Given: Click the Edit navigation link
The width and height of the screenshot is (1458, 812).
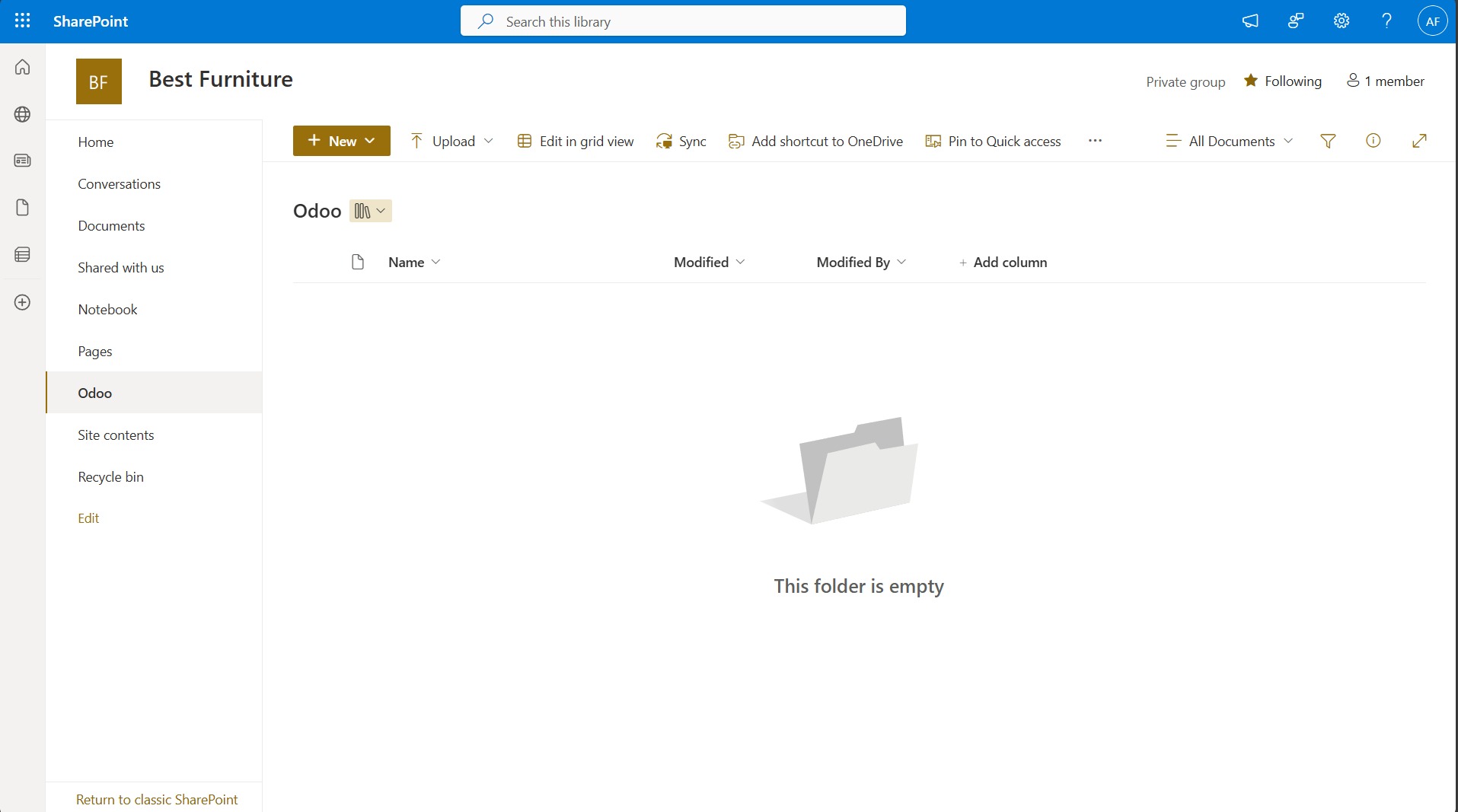Looking at the screenshot, I should click(88, 518).
